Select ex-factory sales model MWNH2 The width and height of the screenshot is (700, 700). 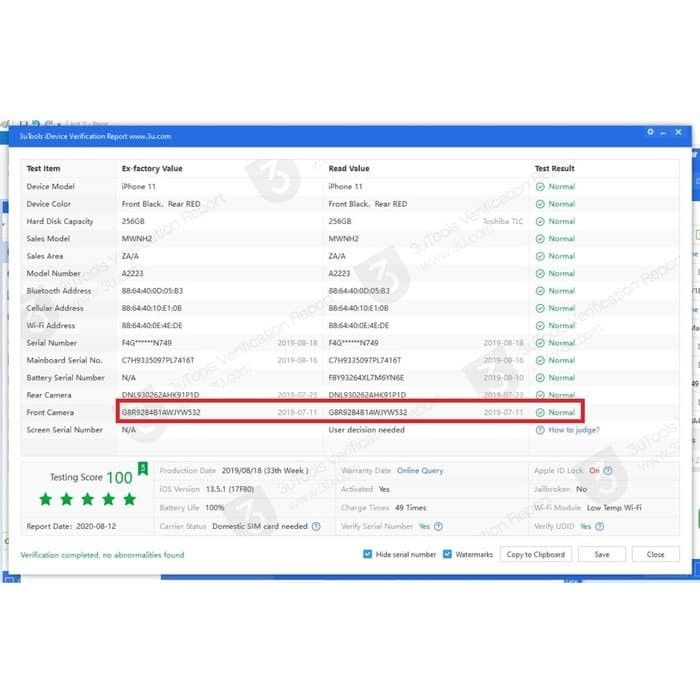point(137,239)
